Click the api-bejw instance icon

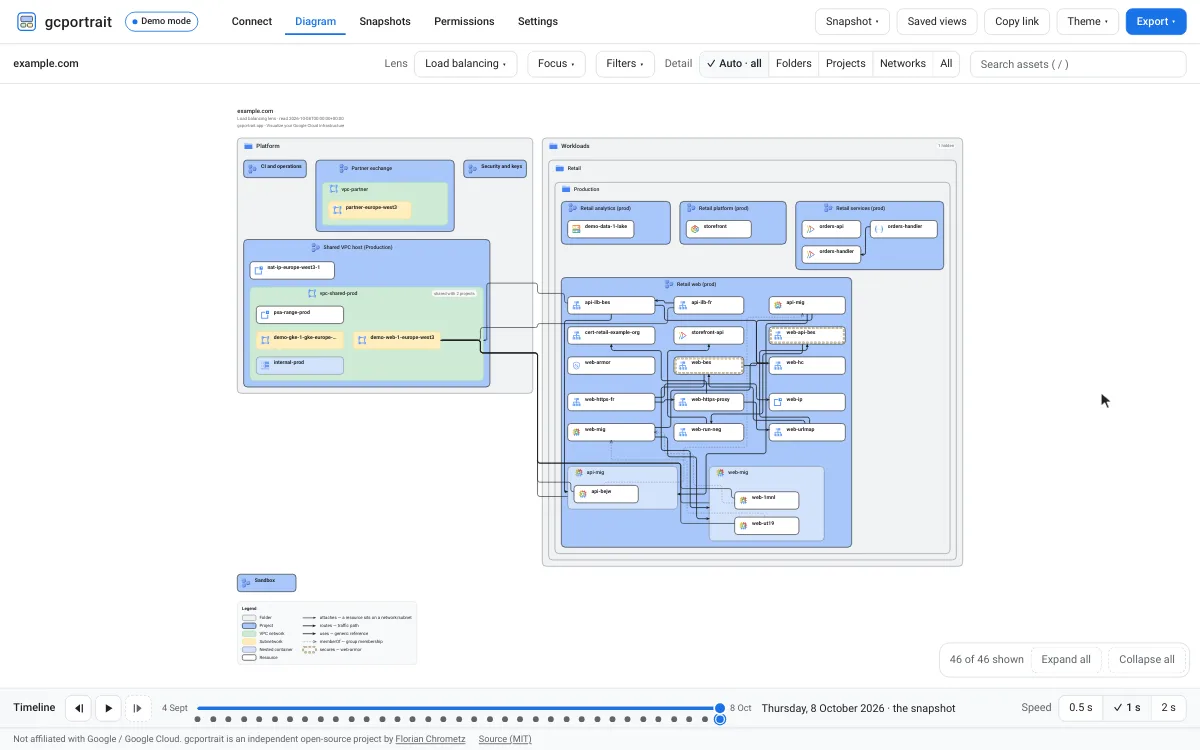click(x=582, y=492)
